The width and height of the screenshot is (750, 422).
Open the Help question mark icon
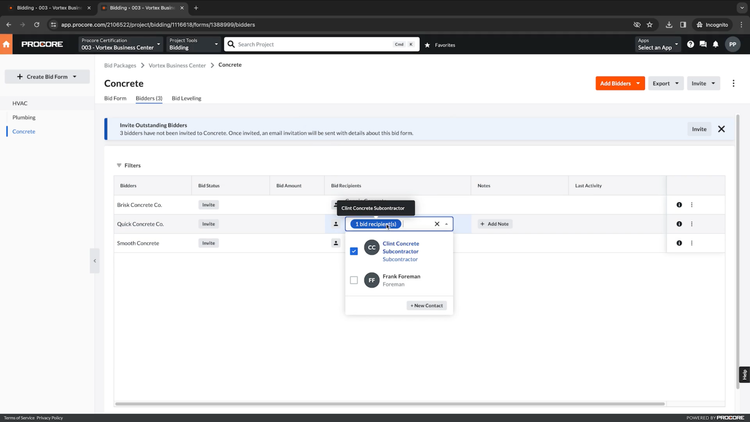pyautogui.click(x=690, y=44)
